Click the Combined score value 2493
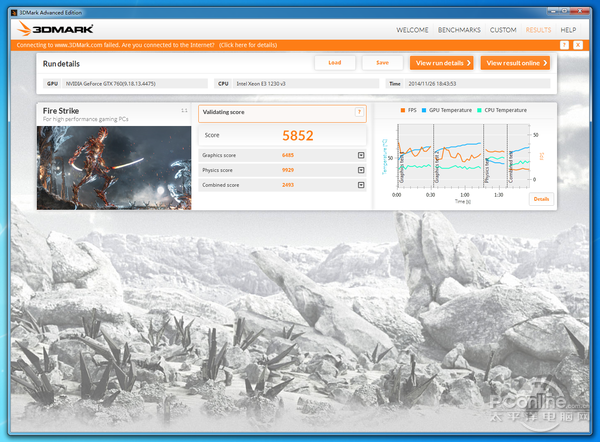 288,185
